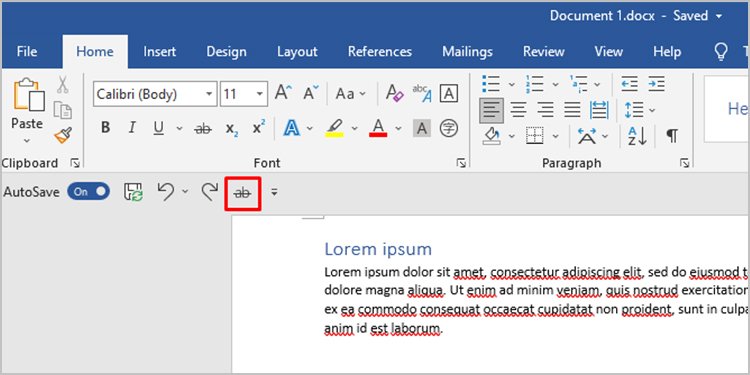Click the character border icon

coord(449,93)
